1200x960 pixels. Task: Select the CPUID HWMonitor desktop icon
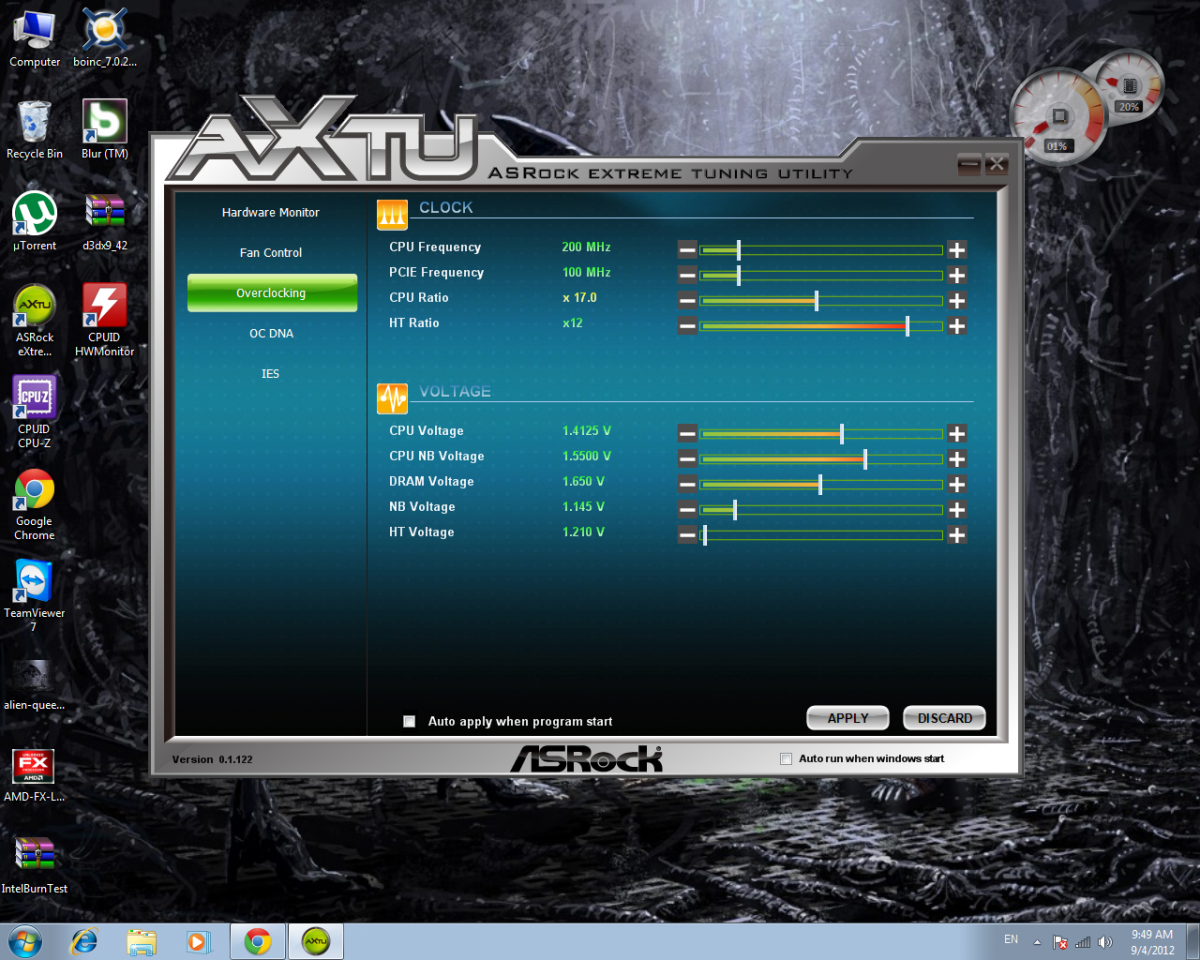[104, 320]
